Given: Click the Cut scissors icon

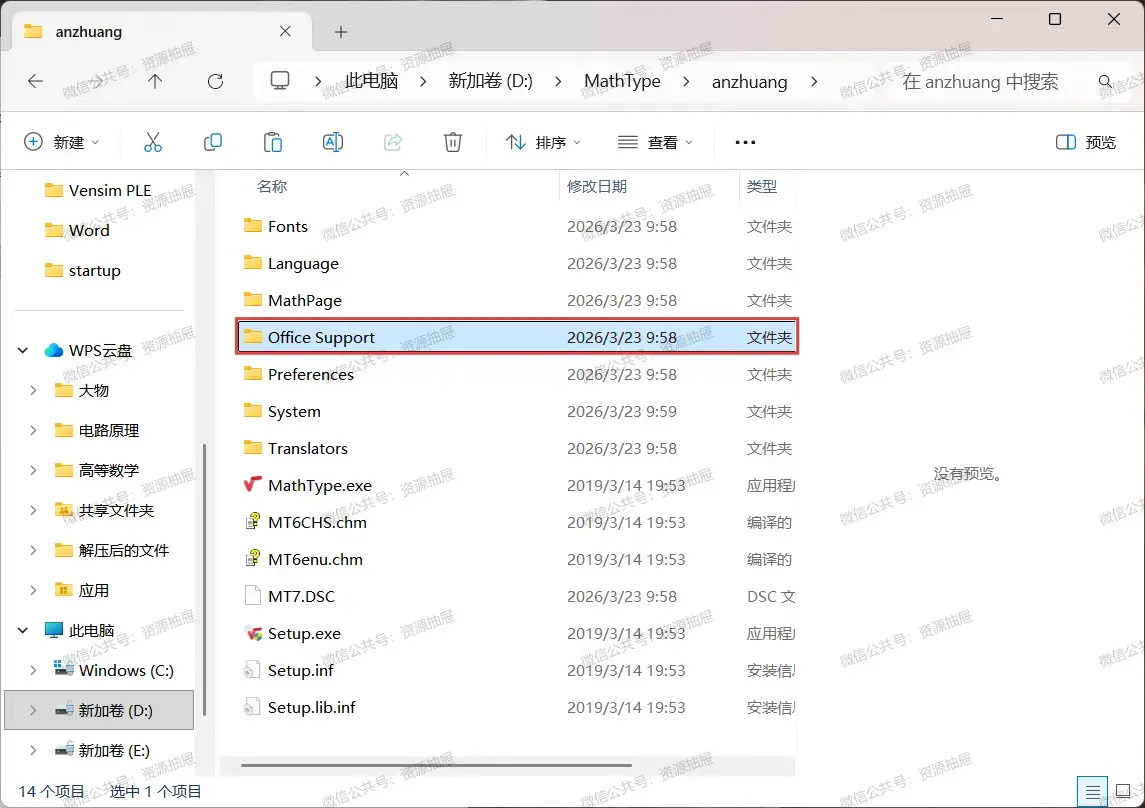Looking at the screenshot, I should (153, 142).
